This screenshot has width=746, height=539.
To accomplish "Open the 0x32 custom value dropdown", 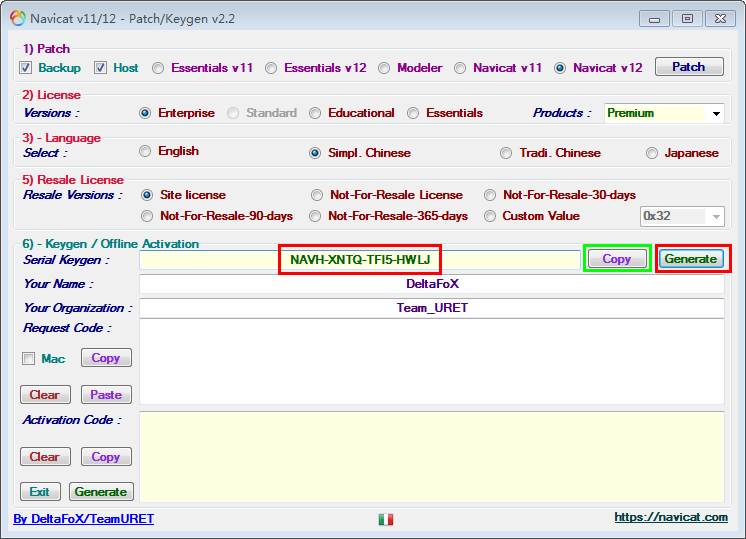I will pyautogui.click(x=682, y=216).
